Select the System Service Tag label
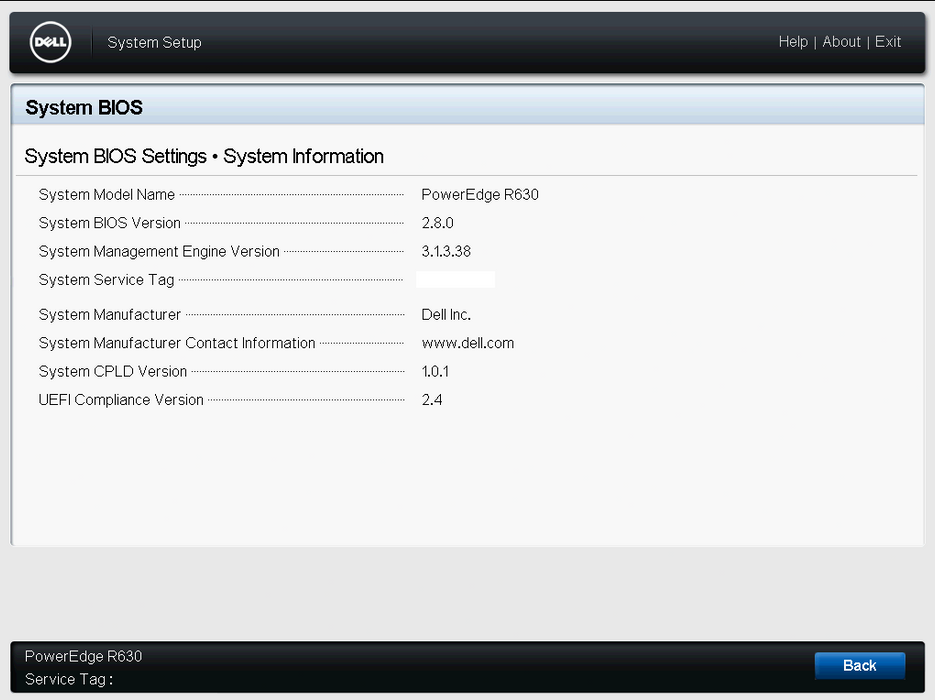This screenshot has width=935, height=700. [x=106, y=280]
